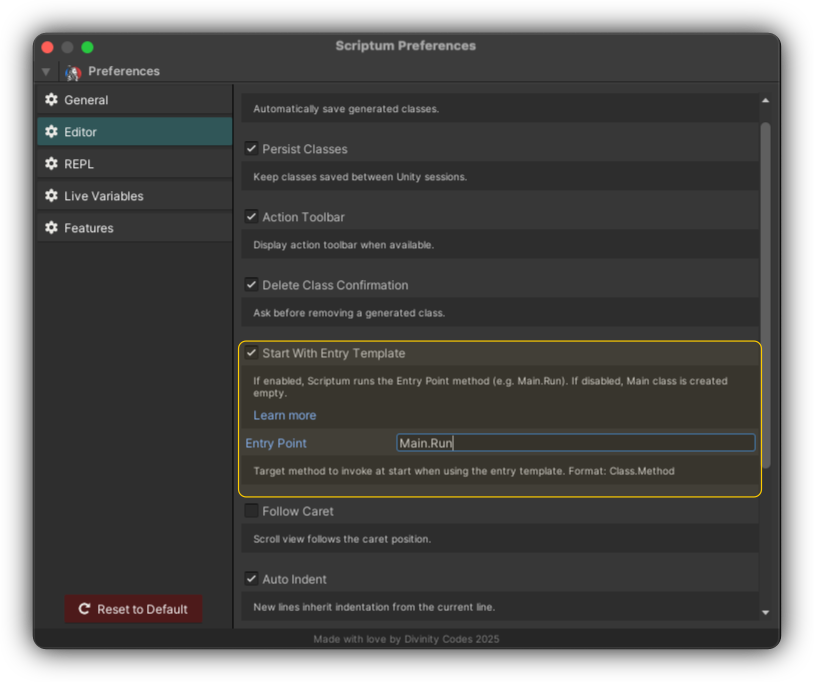This screenshot has width=814, height=682.
Task: Click the gear icon next to Editor
Action: coord(51,132)
